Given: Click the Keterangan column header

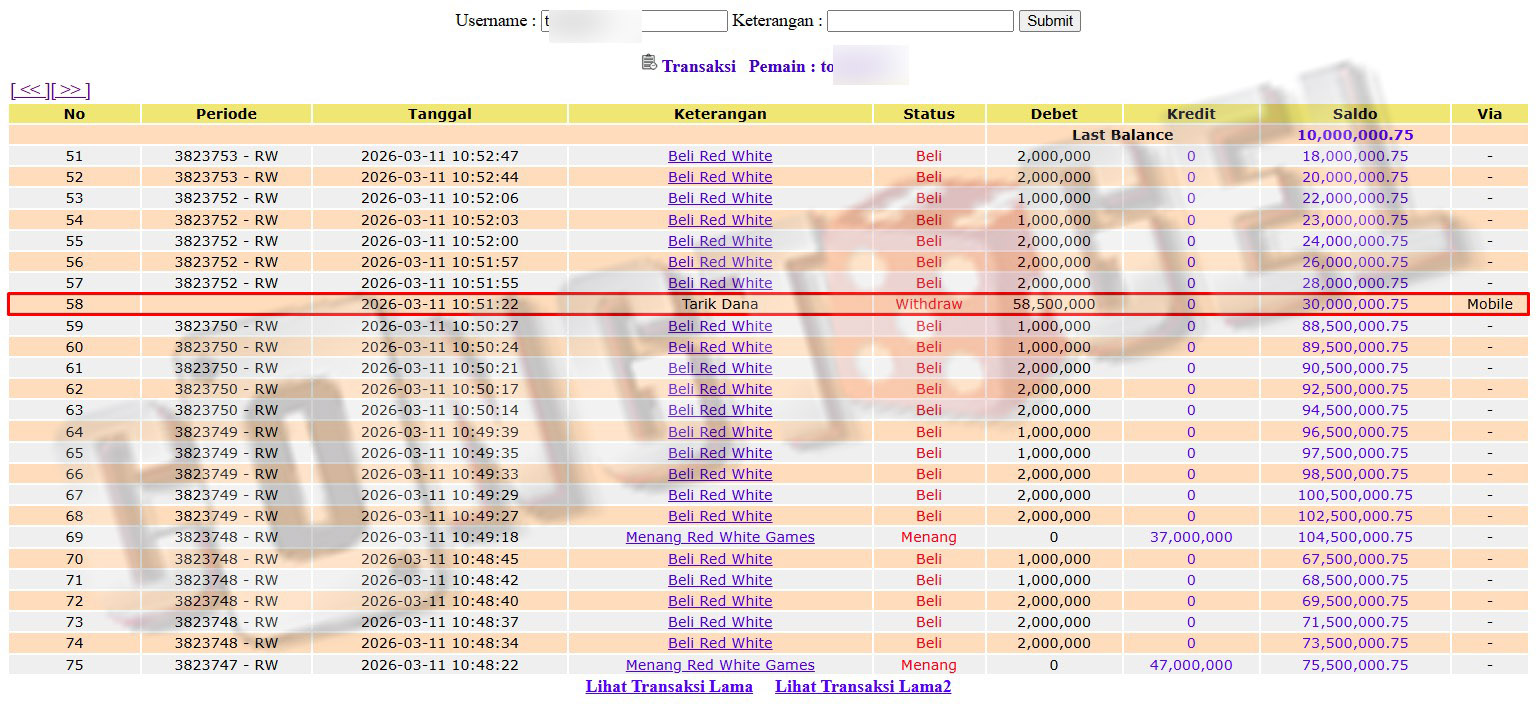Looking at the screenshot, I should [x=720, y=114].
